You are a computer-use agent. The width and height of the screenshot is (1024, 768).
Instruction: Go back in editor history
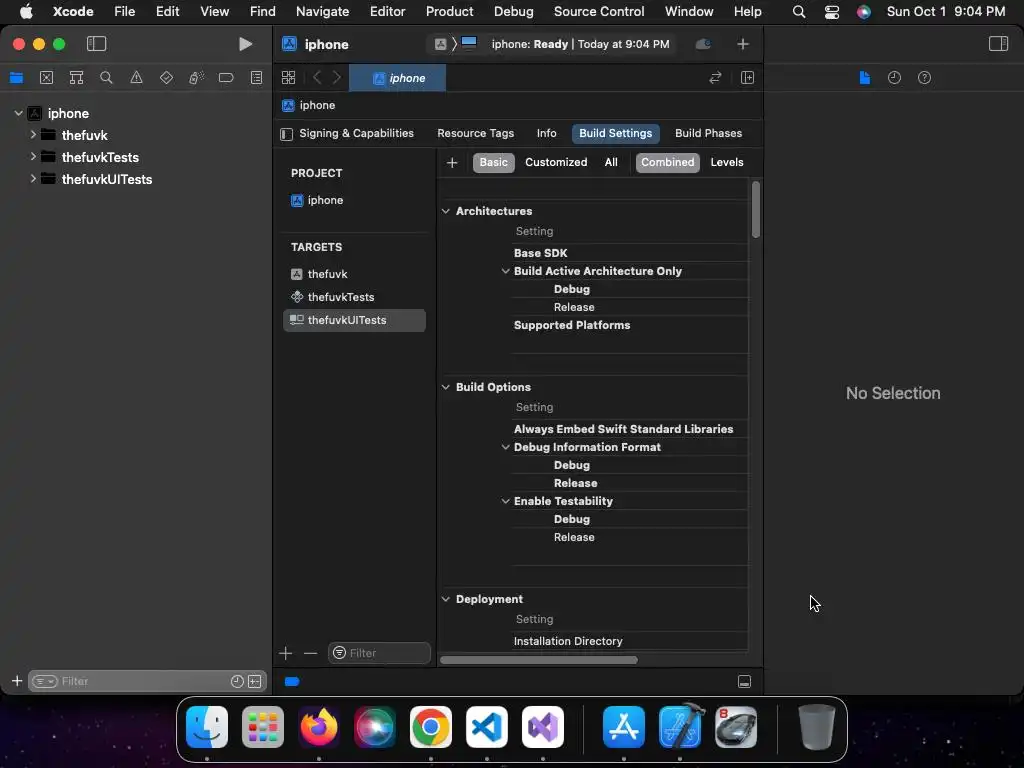[x=317, y=78]
